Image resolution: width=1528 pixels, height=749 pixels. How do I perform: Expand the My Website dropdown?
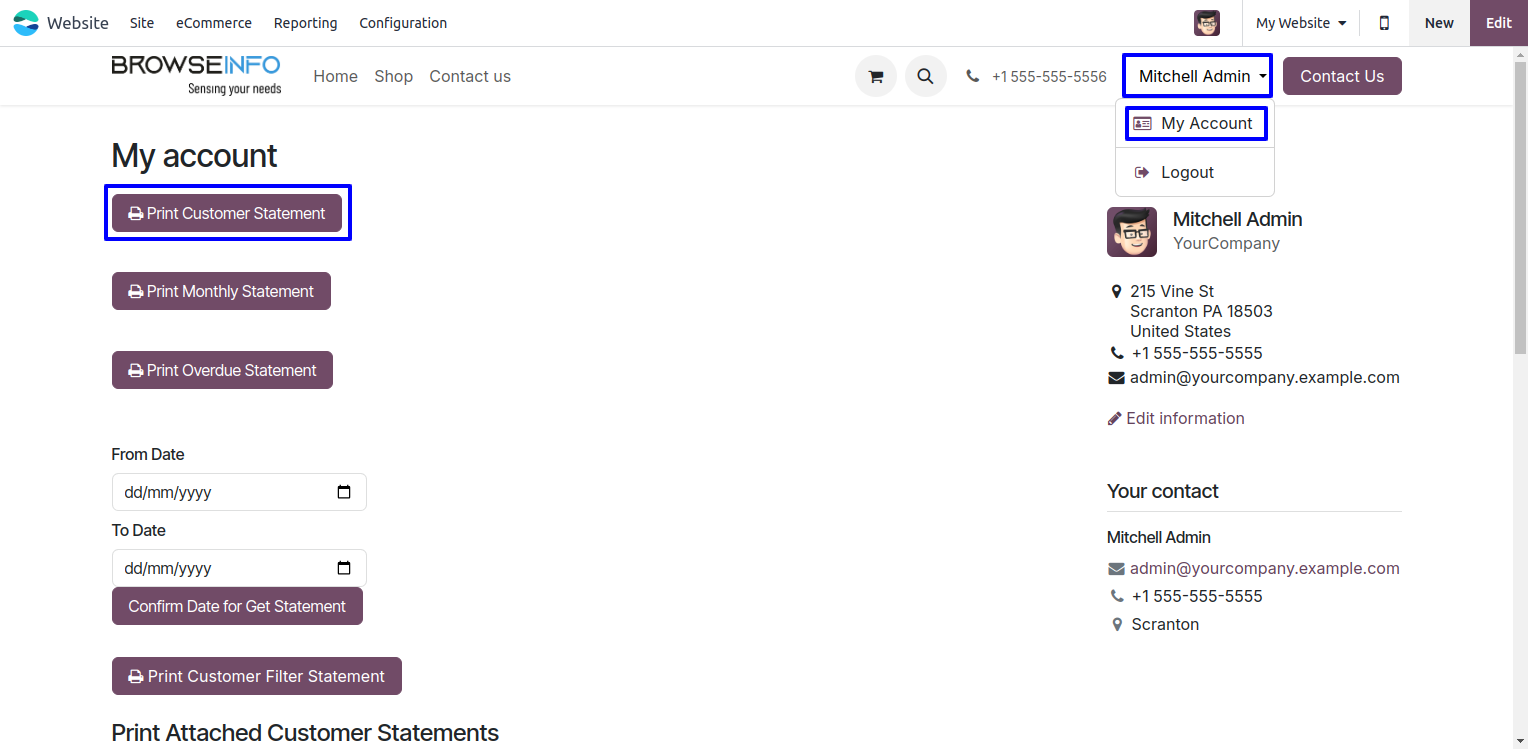tap(1301, 23)
